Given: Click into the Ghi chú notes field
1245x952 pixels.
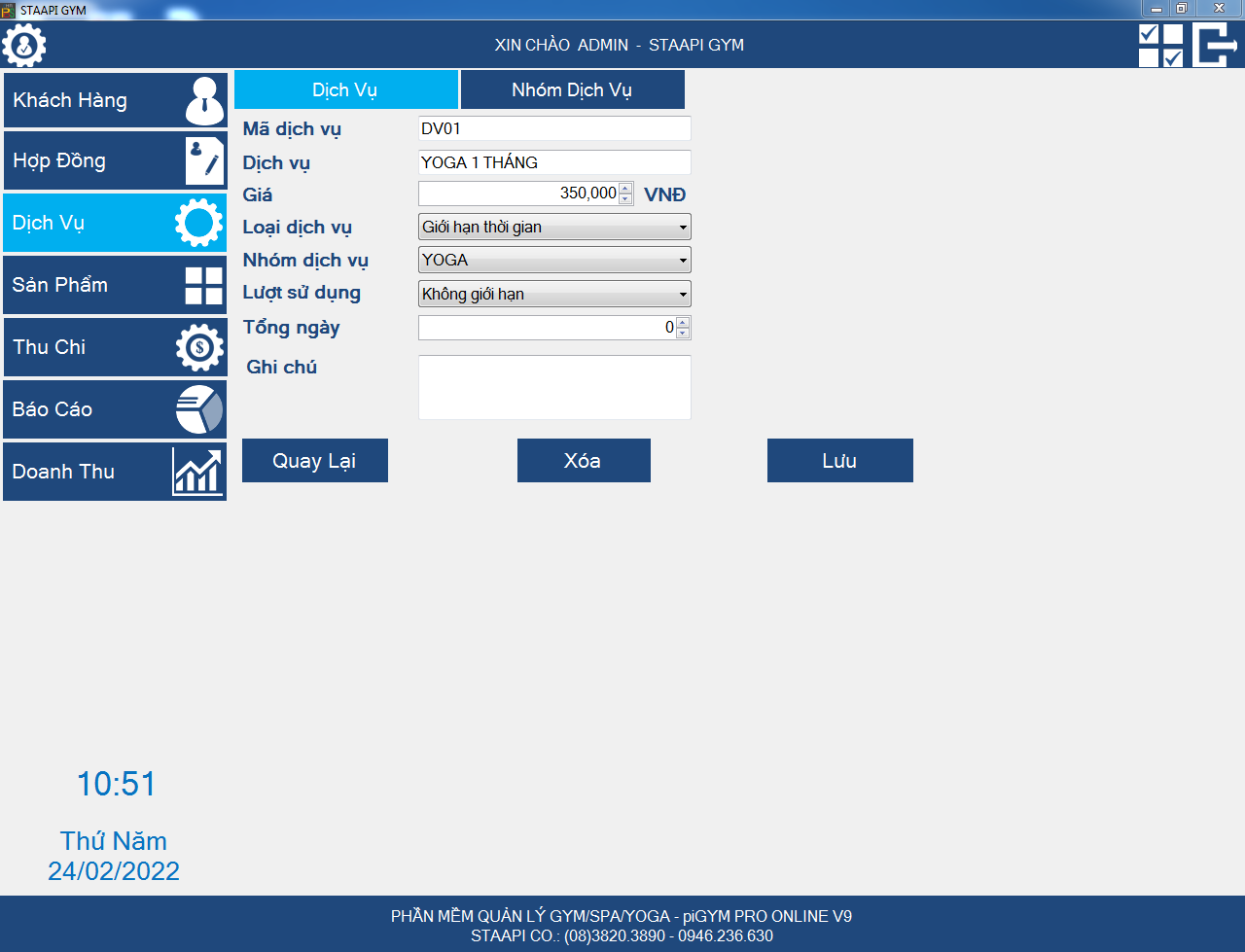Looking at the screenshot, I should [554, 387].
